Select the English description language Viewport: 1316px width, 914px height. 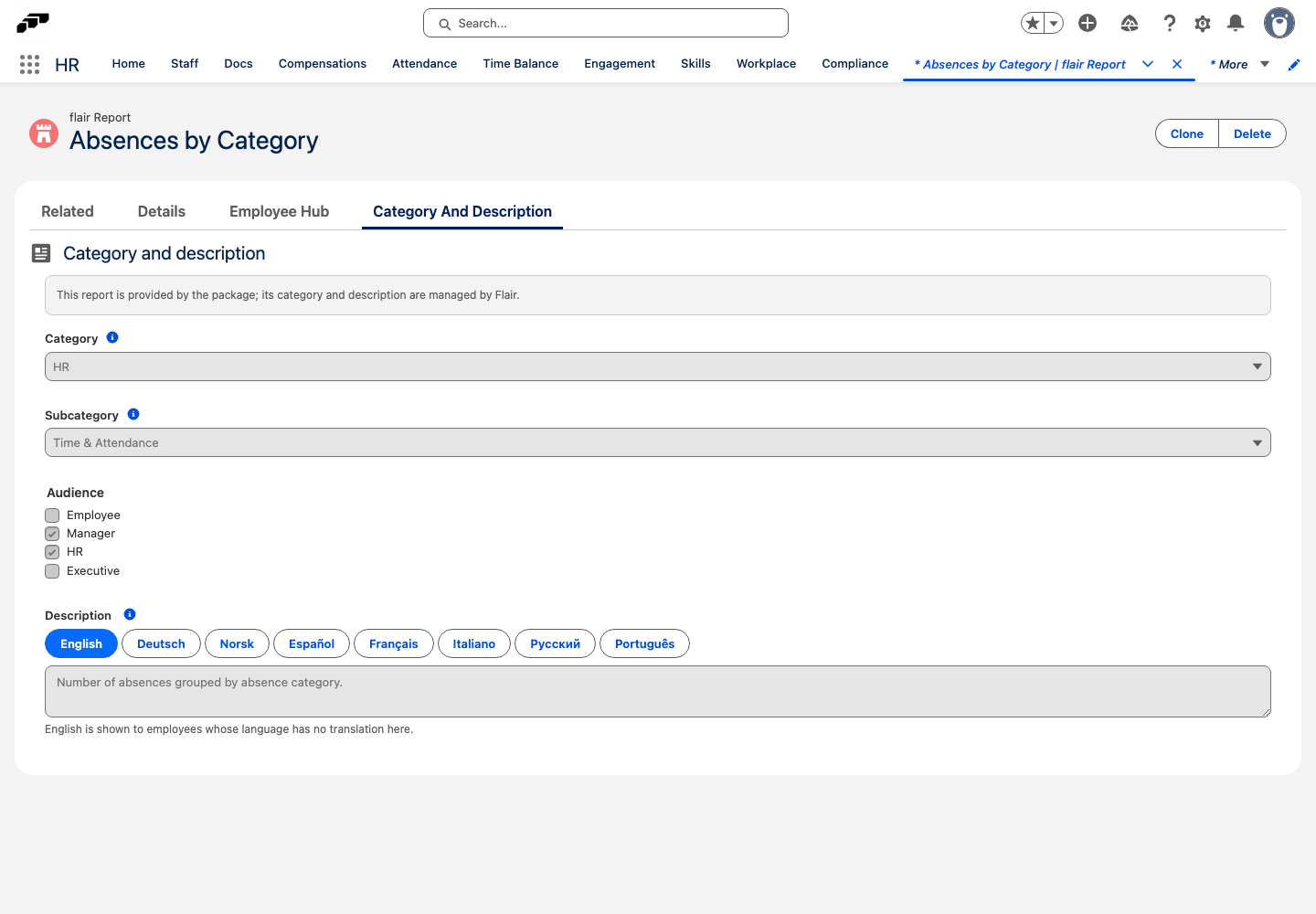coord(81,643)
